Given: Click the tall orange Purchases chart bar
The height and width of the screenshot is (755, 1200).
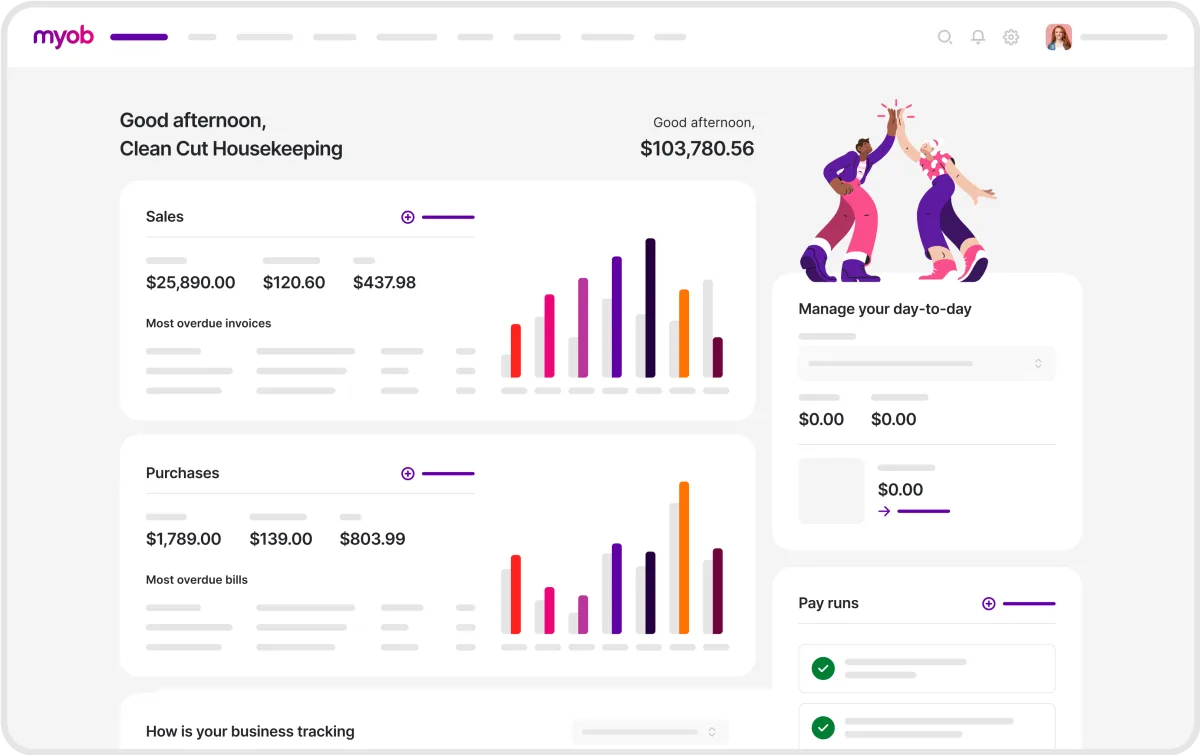Looking at the screenshot, I should point(684,557).
